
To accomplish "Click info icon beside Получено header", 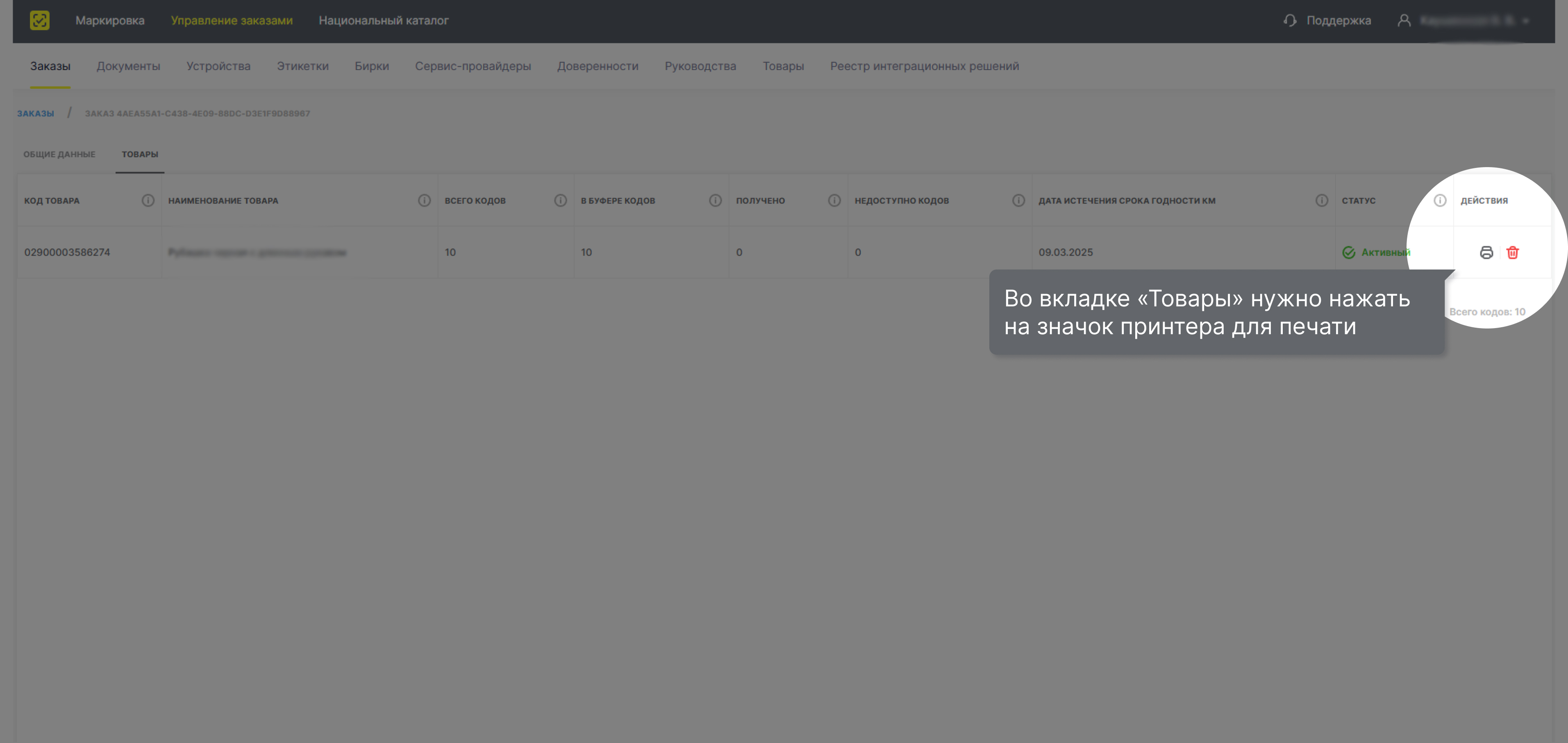I will click(834, 200).
